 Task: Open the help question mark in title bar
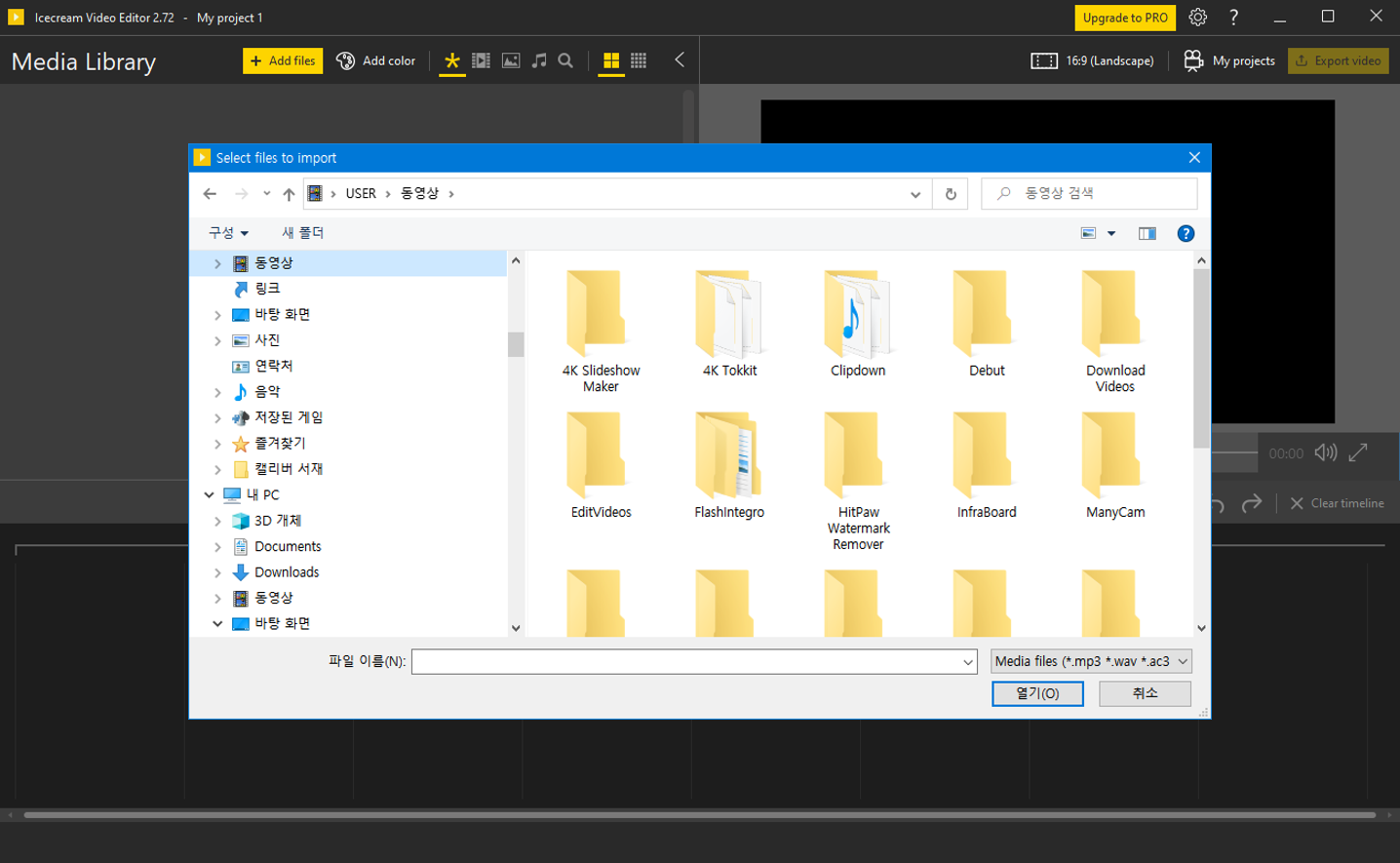click(x=1233, y=18)
